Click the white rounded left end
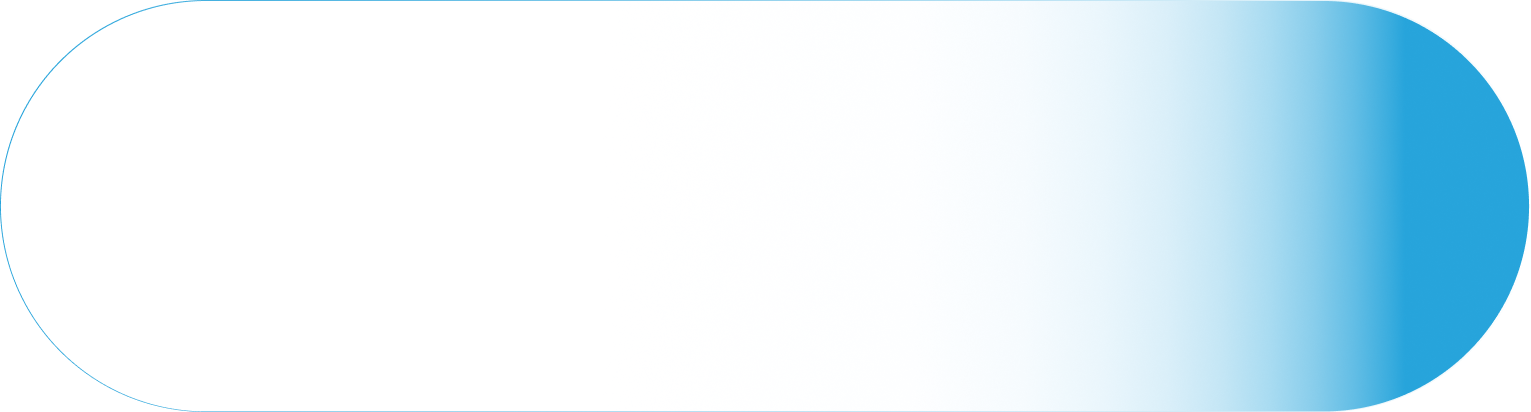Image resolution: width=1531 pixels, height=412 pixels. 100,206
